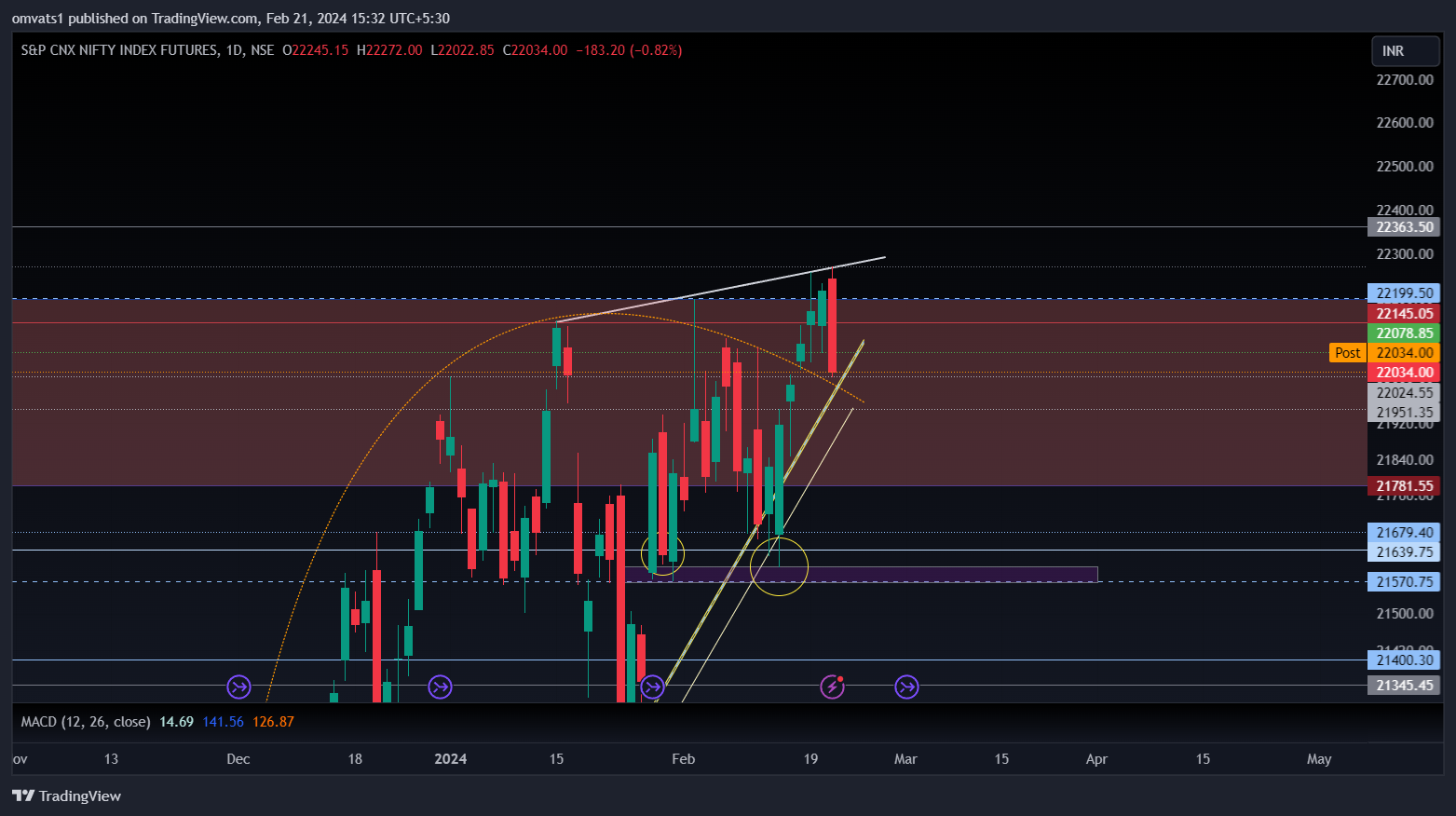The height and width of the screenshot is (816, 1456).
Task: Click the contract rollover icon above Mar
Action: 906,687
